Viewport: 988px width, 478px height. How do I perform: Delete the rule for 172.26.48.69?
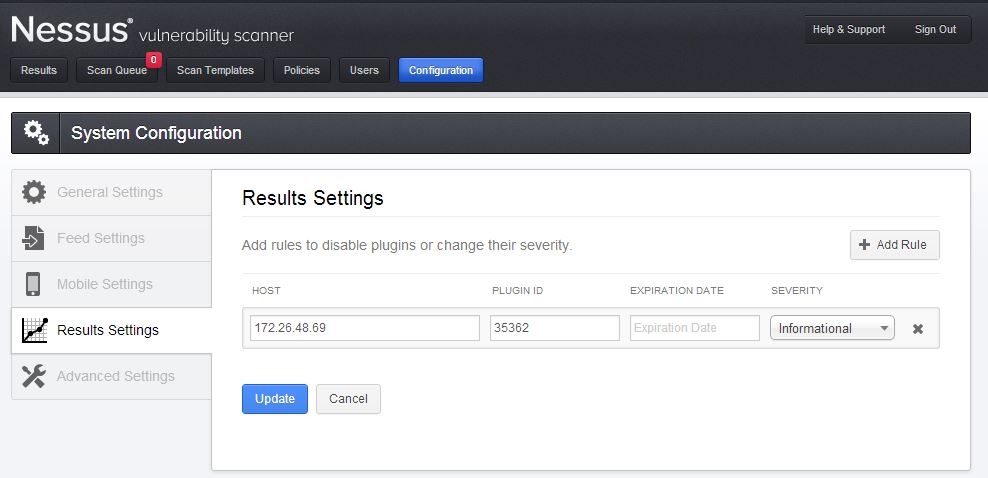click(918, 328)
